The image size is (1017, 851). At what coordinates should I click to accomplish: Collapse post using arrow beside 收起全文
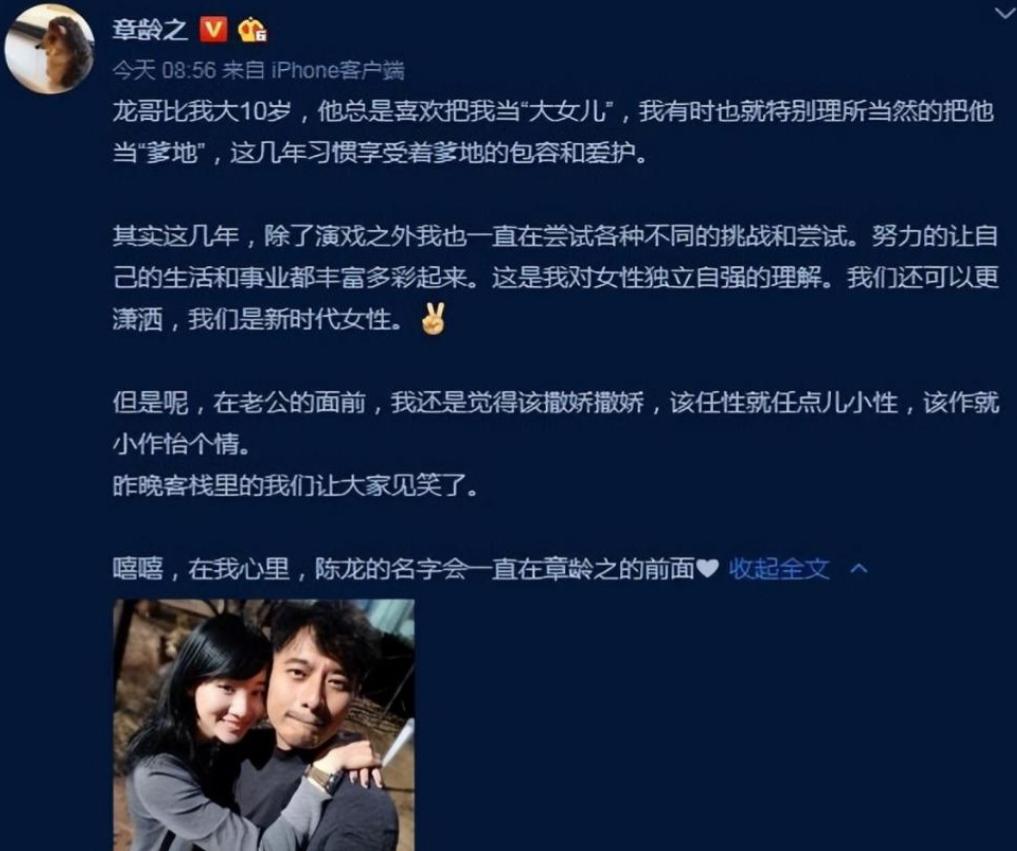click(x=859, y=569)
